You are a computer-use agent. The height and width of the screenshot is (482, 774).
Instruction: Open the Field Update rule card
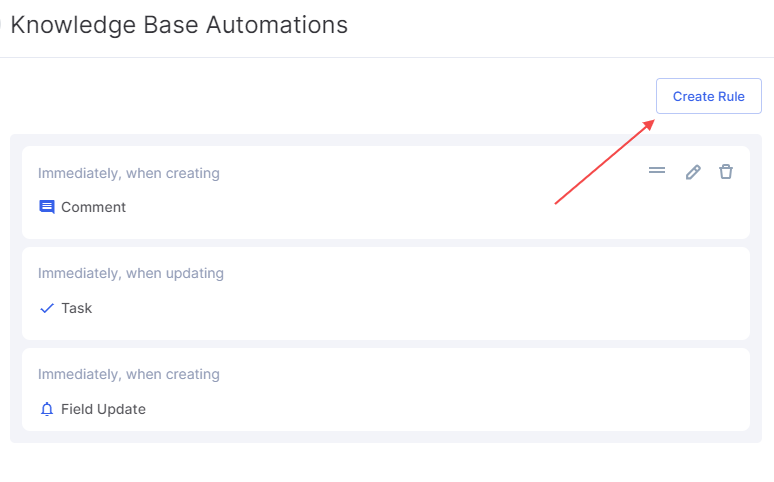coord(386,389)
